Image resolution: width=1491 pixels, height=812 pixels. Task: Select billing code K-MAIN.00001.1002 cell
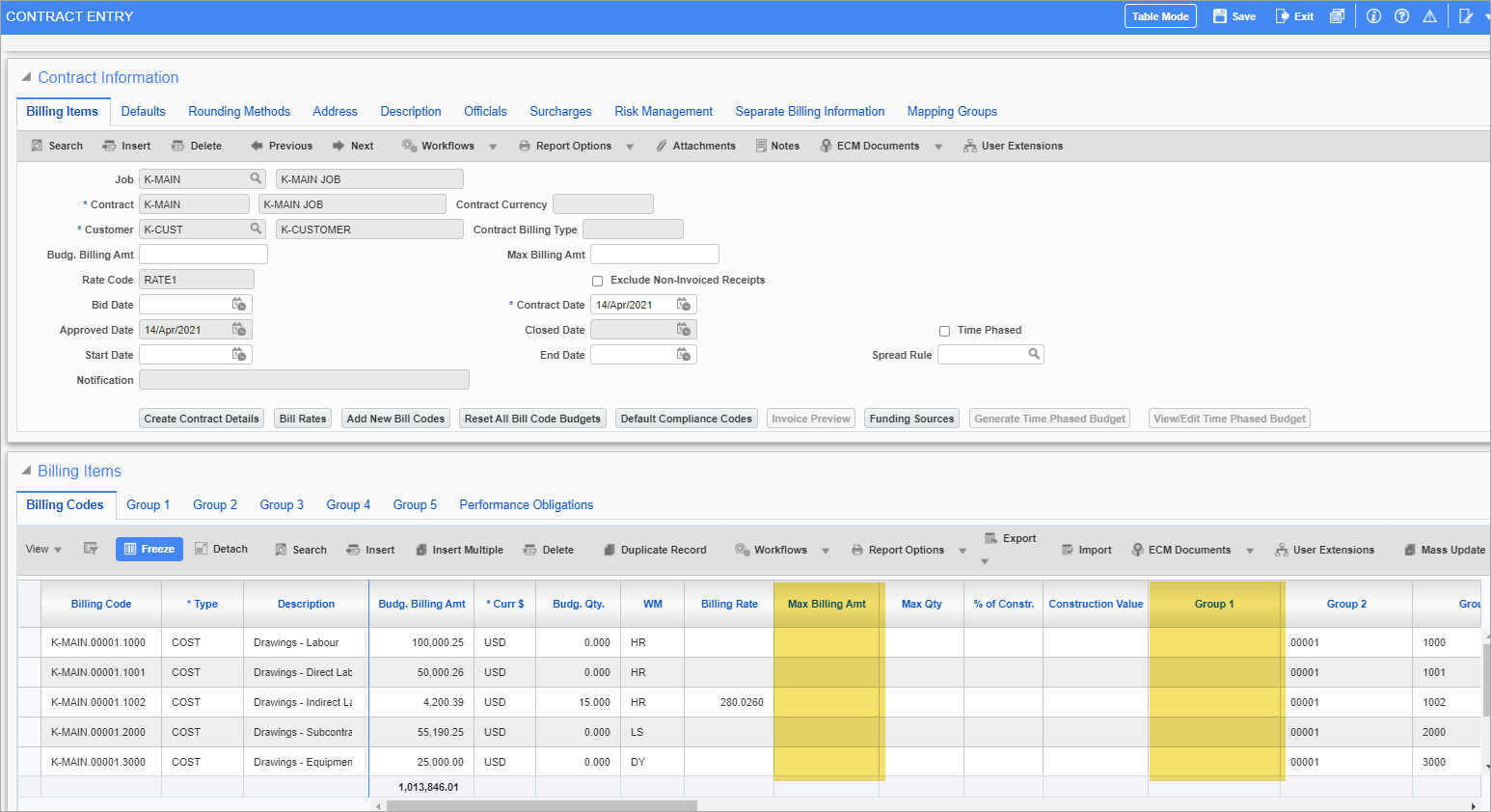pyautogui.click(x=100, y=702)
